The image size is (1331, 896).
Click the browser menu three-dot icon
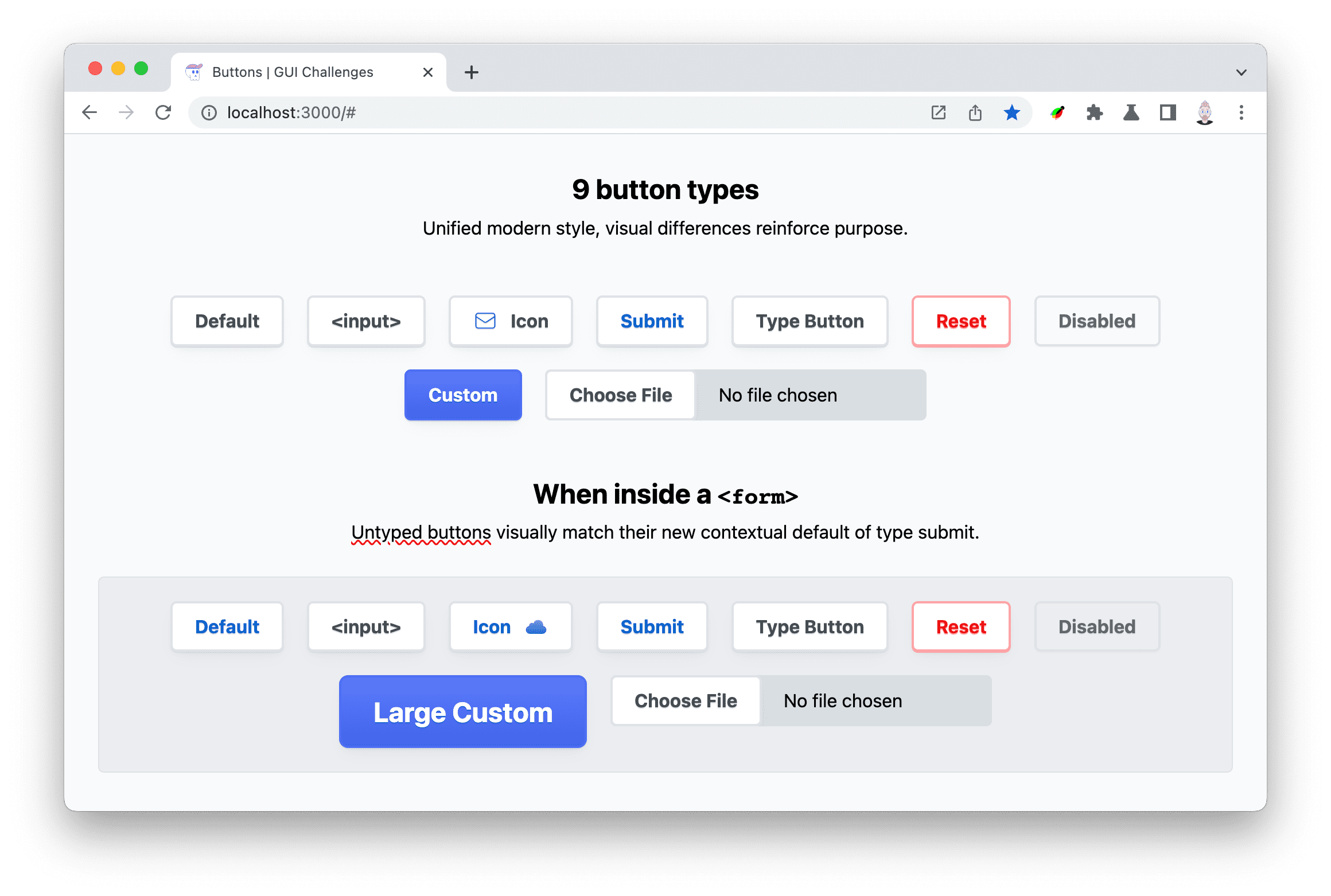tap(1241, 112)
